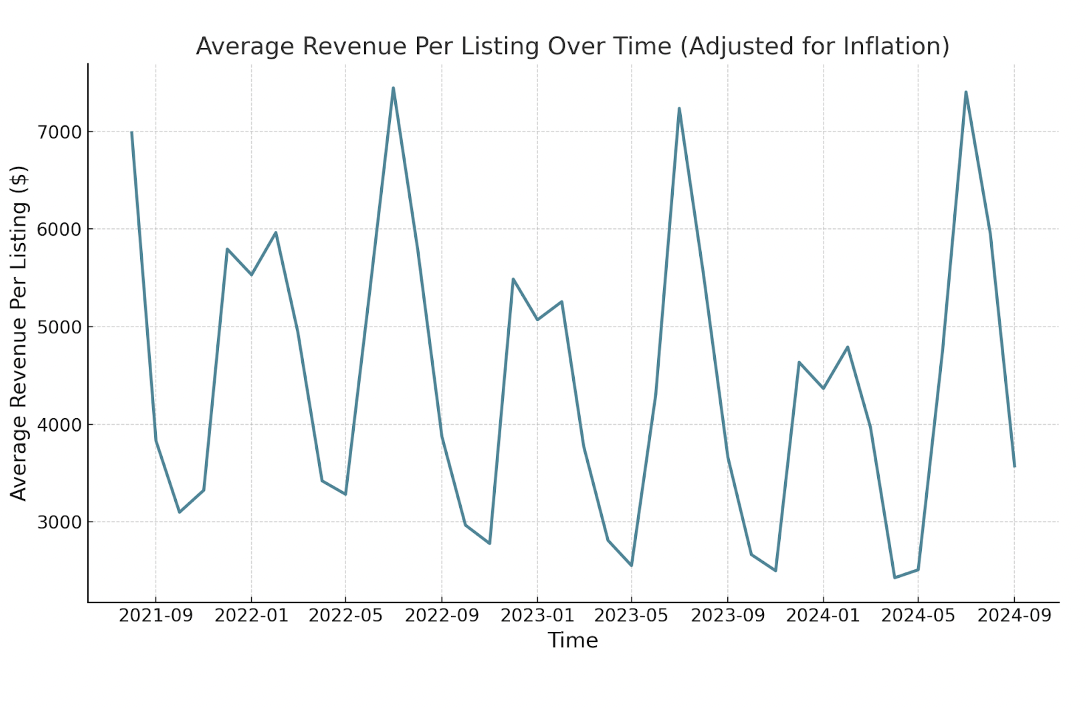Image resolution: width=1086 pixels, height=708 pixels.
Task: Click the 2022-05 x-axis tick label
Action: point(345,616)
